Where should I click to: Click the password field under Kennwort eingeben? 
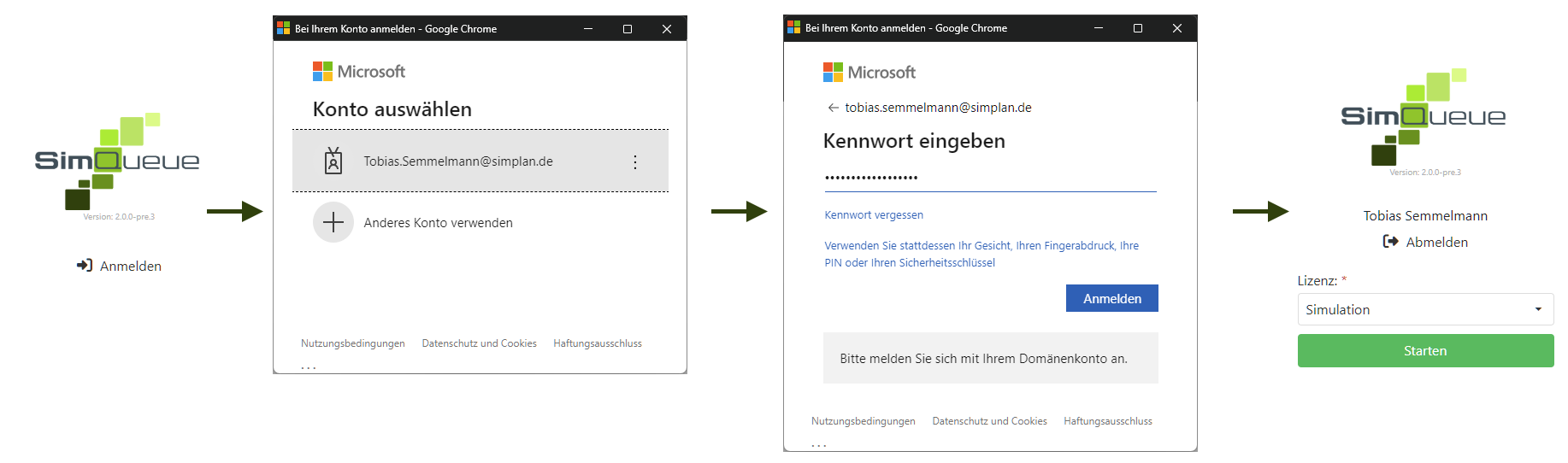coord(990,178)
